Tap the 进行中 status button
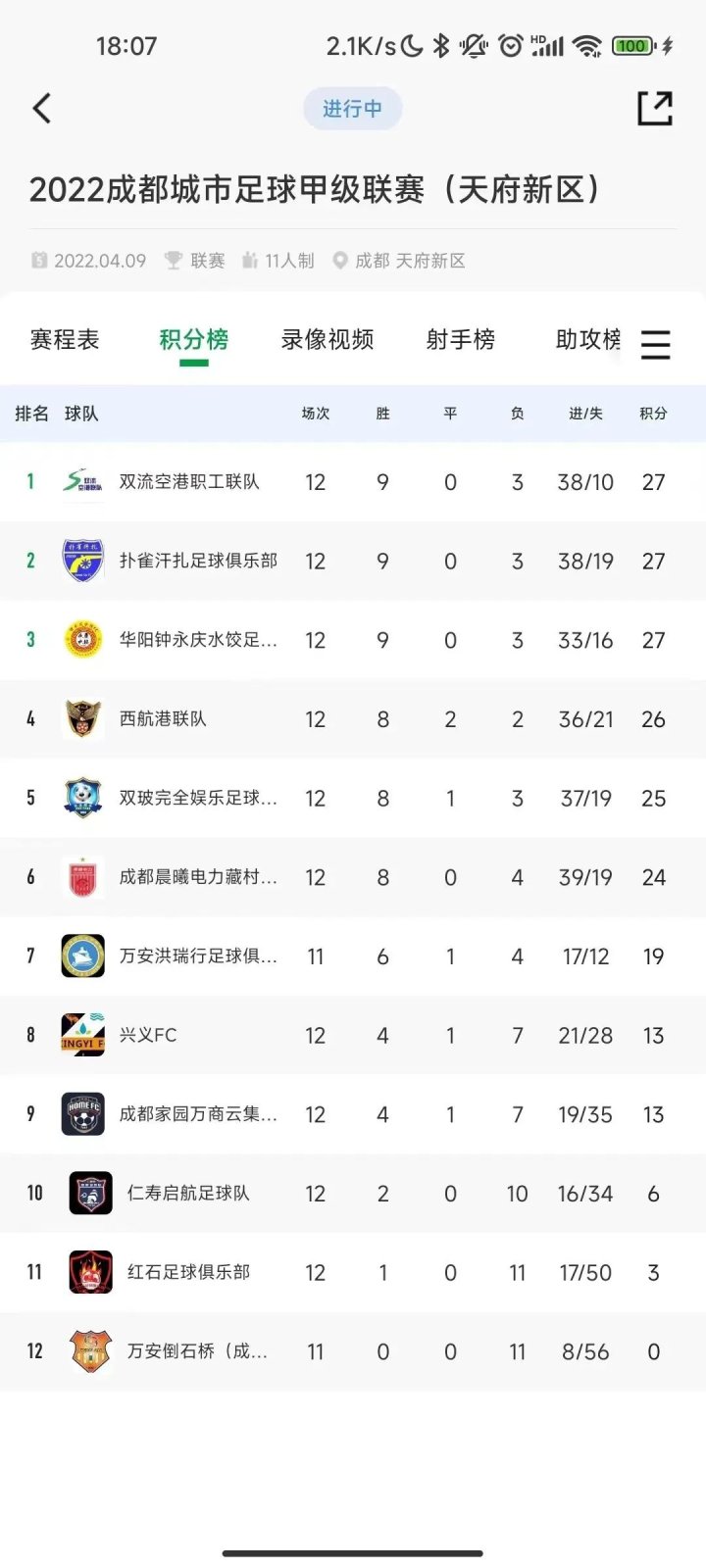The image size is (706, 1568). [352, 109]
